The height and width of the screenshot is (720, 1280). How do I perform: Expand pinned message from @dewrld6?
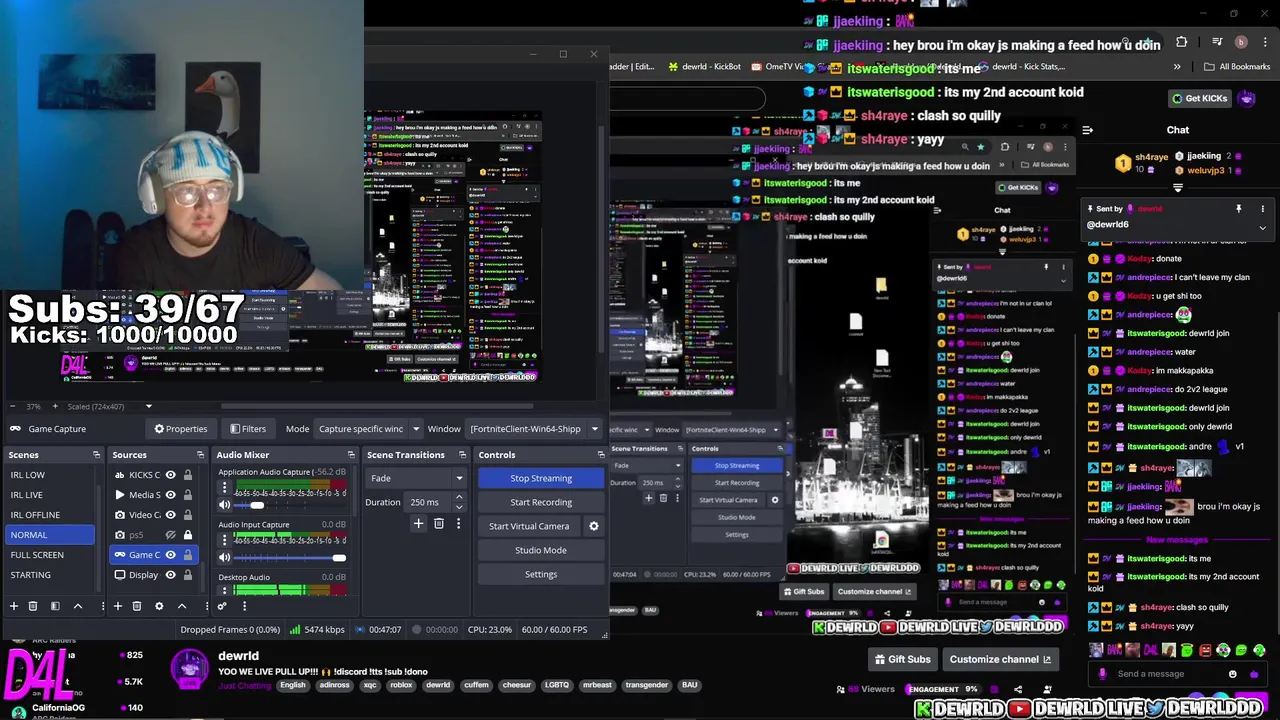tap(1262, 227)
